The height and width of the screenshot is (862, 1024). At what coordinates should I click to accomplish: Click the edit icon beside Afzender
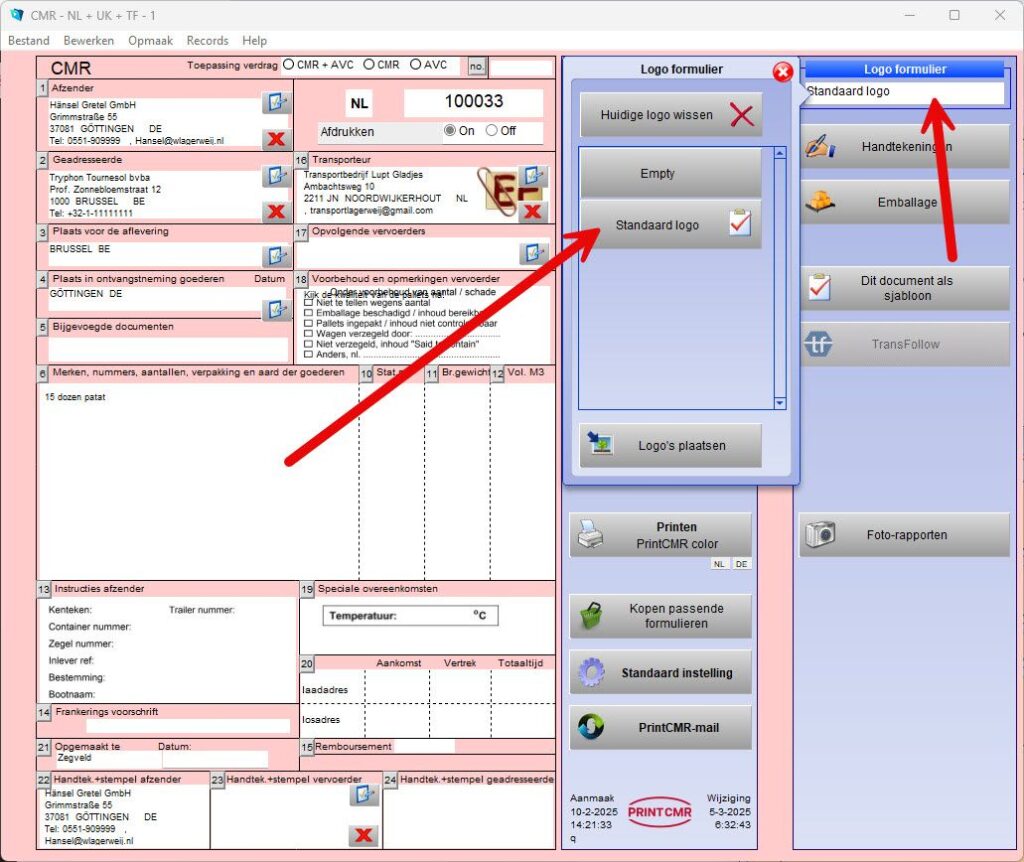coord(276,102)
